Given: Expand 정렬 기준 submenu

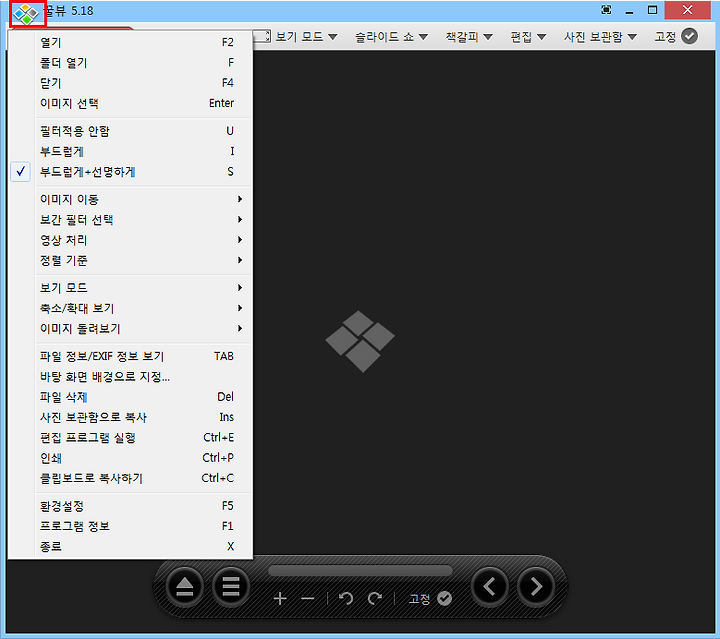Looking at the screenshot, I should point(130,260).
